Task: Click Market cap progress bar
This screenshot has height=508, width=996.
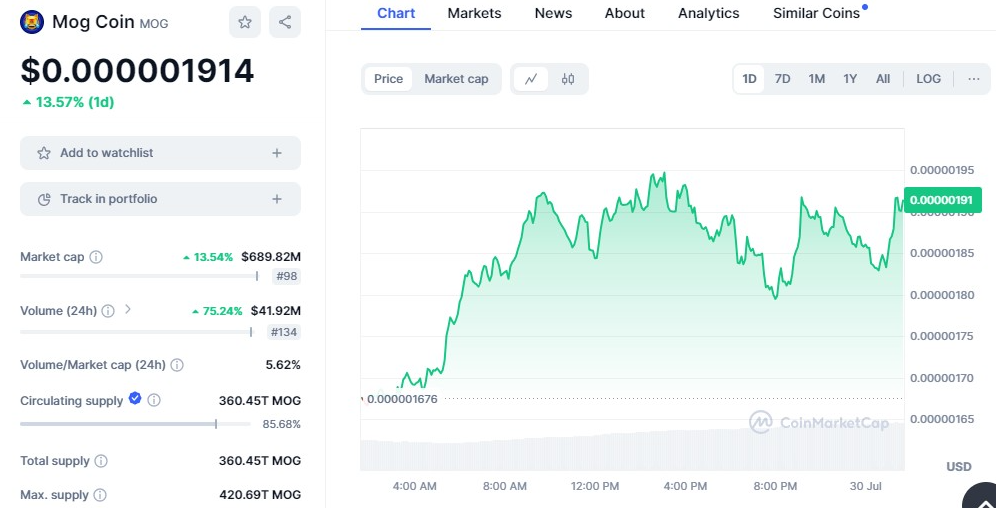Action: 139,276
